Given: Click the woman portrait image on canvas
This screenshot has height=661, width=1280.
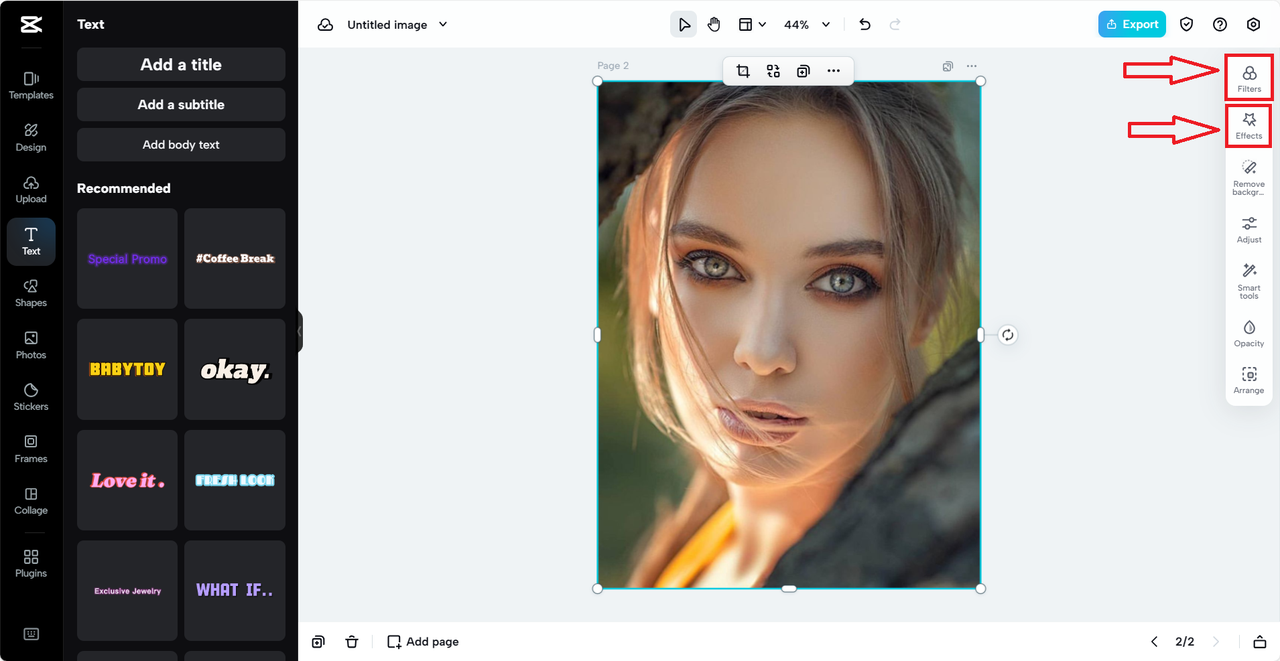Looking at the screenshot, I should tap(789, 335).
